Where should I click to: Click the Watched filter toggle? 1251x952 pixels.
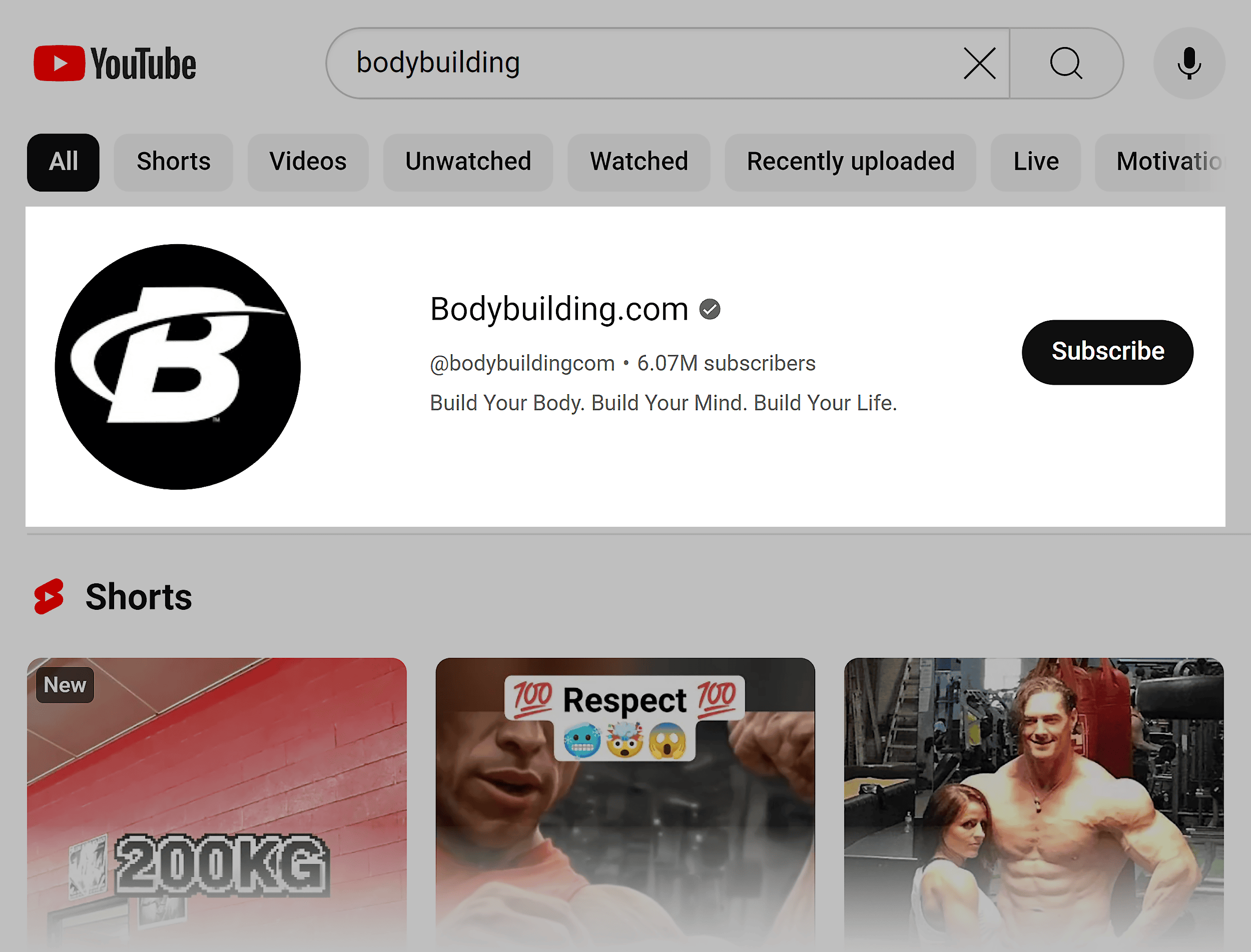click(639, 161)
